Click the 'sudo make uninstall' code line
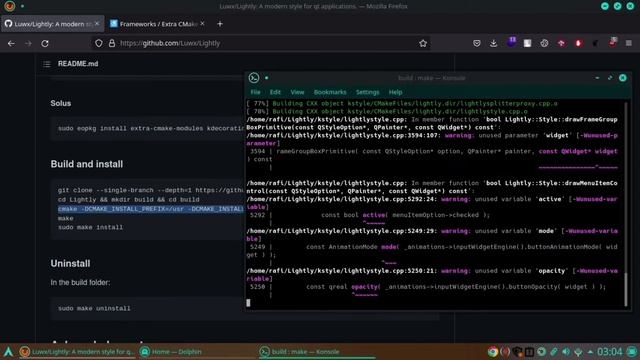This screenshot has height=360, width=640. 94,309
